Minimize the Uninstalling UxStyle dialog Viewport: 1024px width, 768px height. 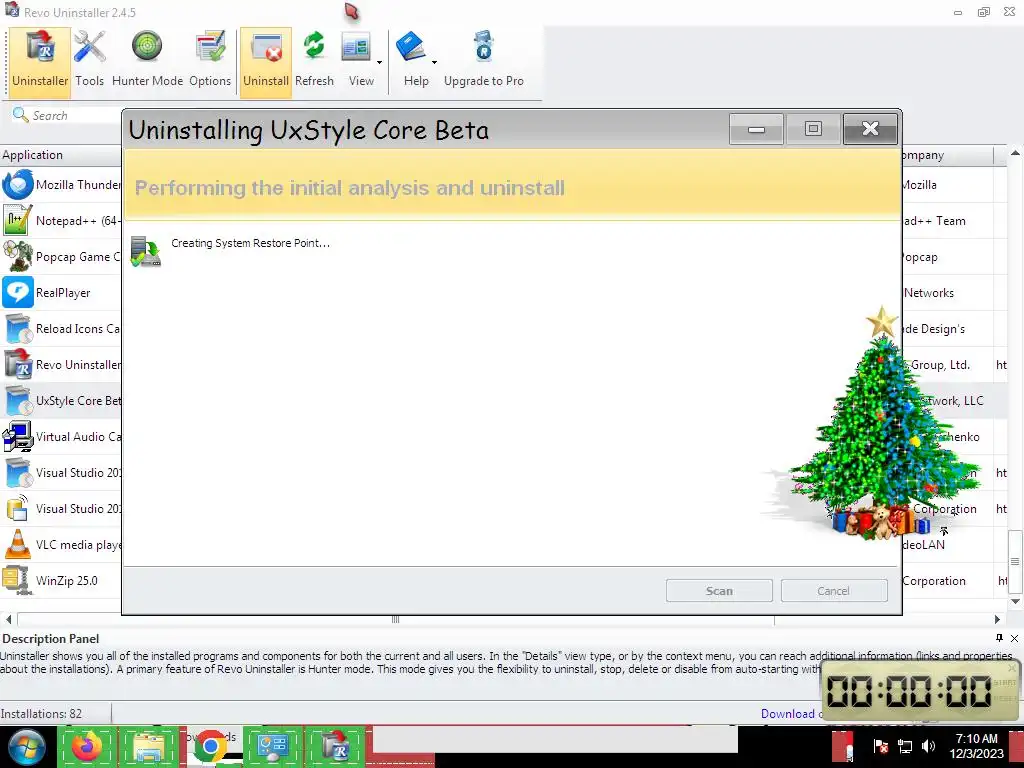coord(756,129)
